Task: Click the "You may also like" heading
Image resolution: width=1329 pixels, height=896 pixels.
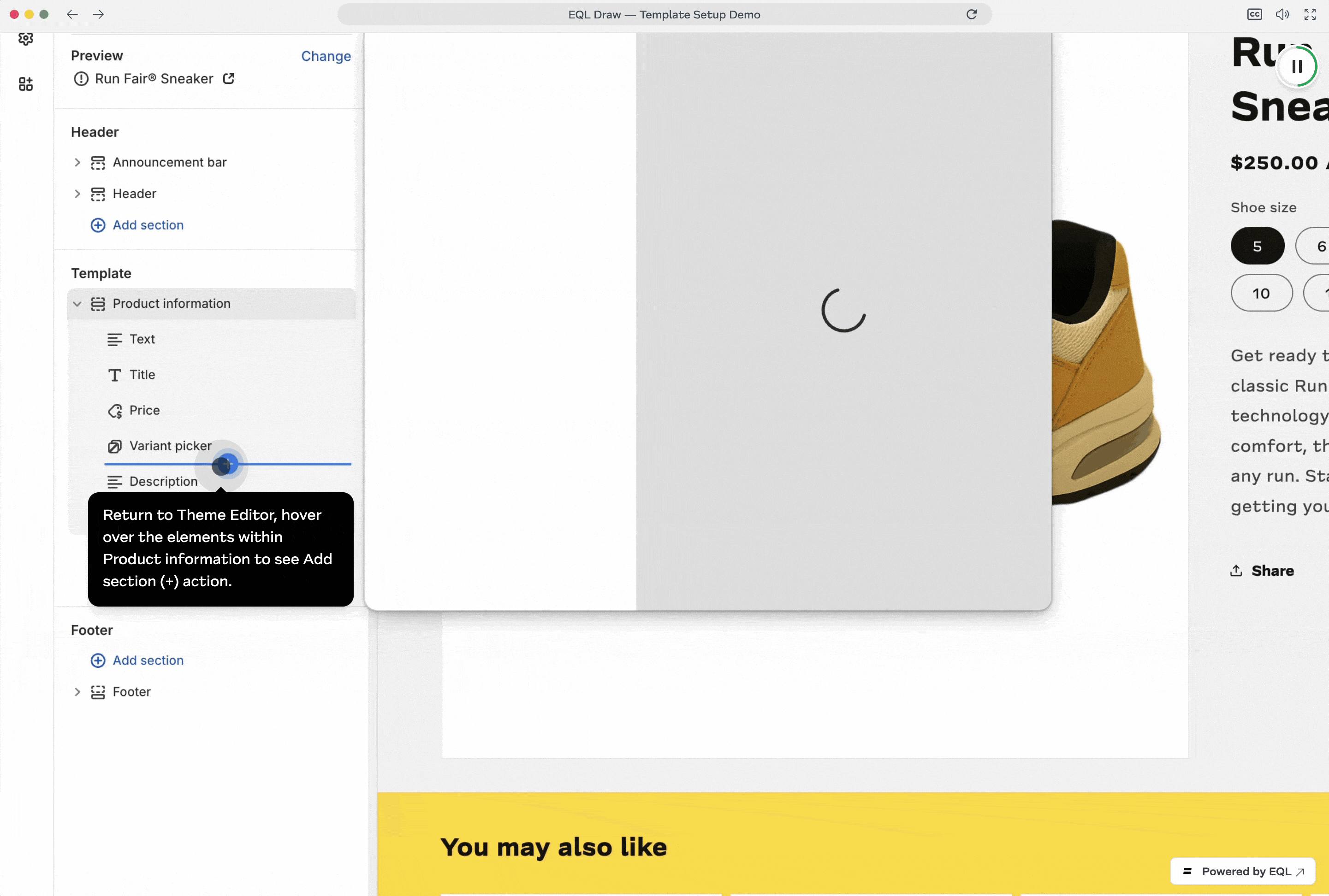Action: tap(553, 847)
